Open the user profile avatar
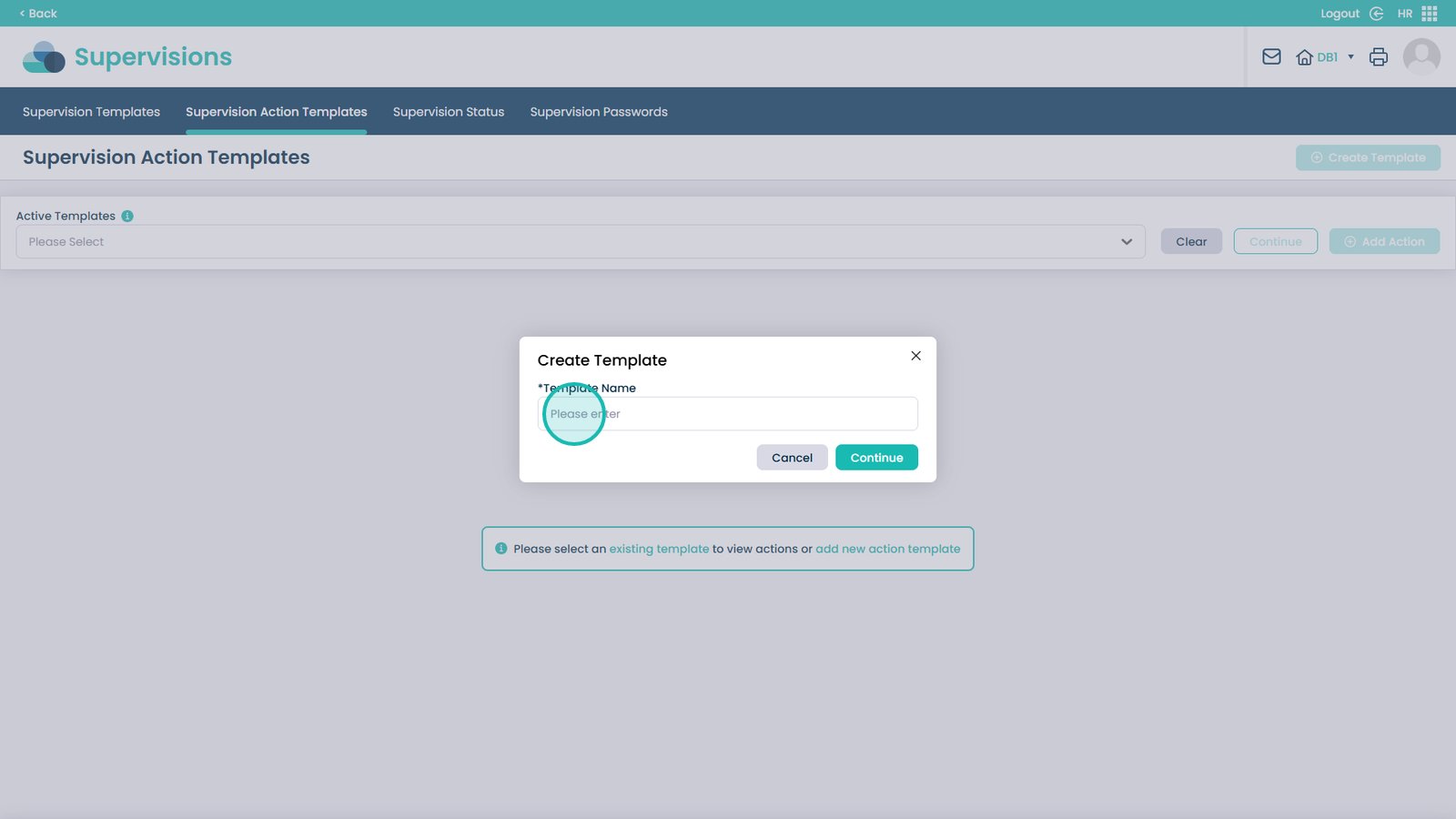1456x819 pixels. coord(1421,56)
